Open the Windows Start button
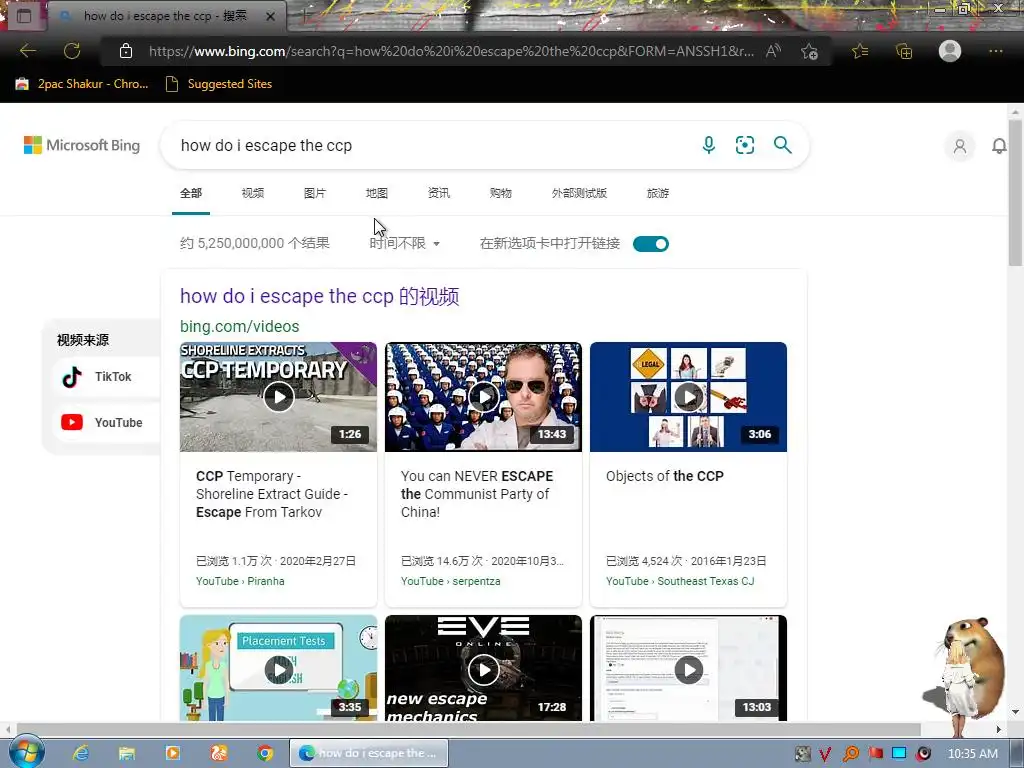 (x=26, y=752)
